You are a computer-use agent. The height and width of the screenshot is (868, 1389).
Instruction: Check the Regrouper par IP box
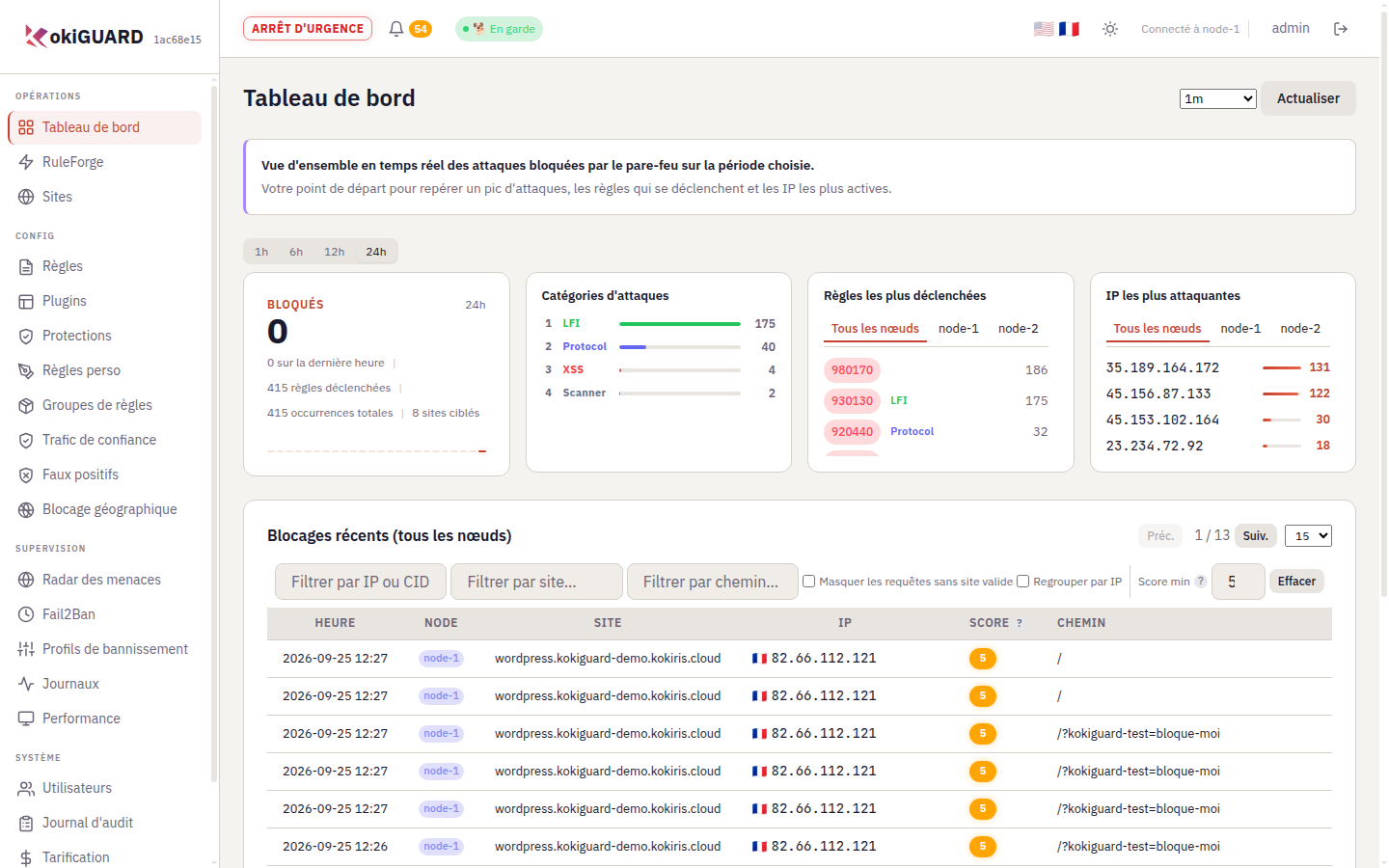(x=1023, y=582)
